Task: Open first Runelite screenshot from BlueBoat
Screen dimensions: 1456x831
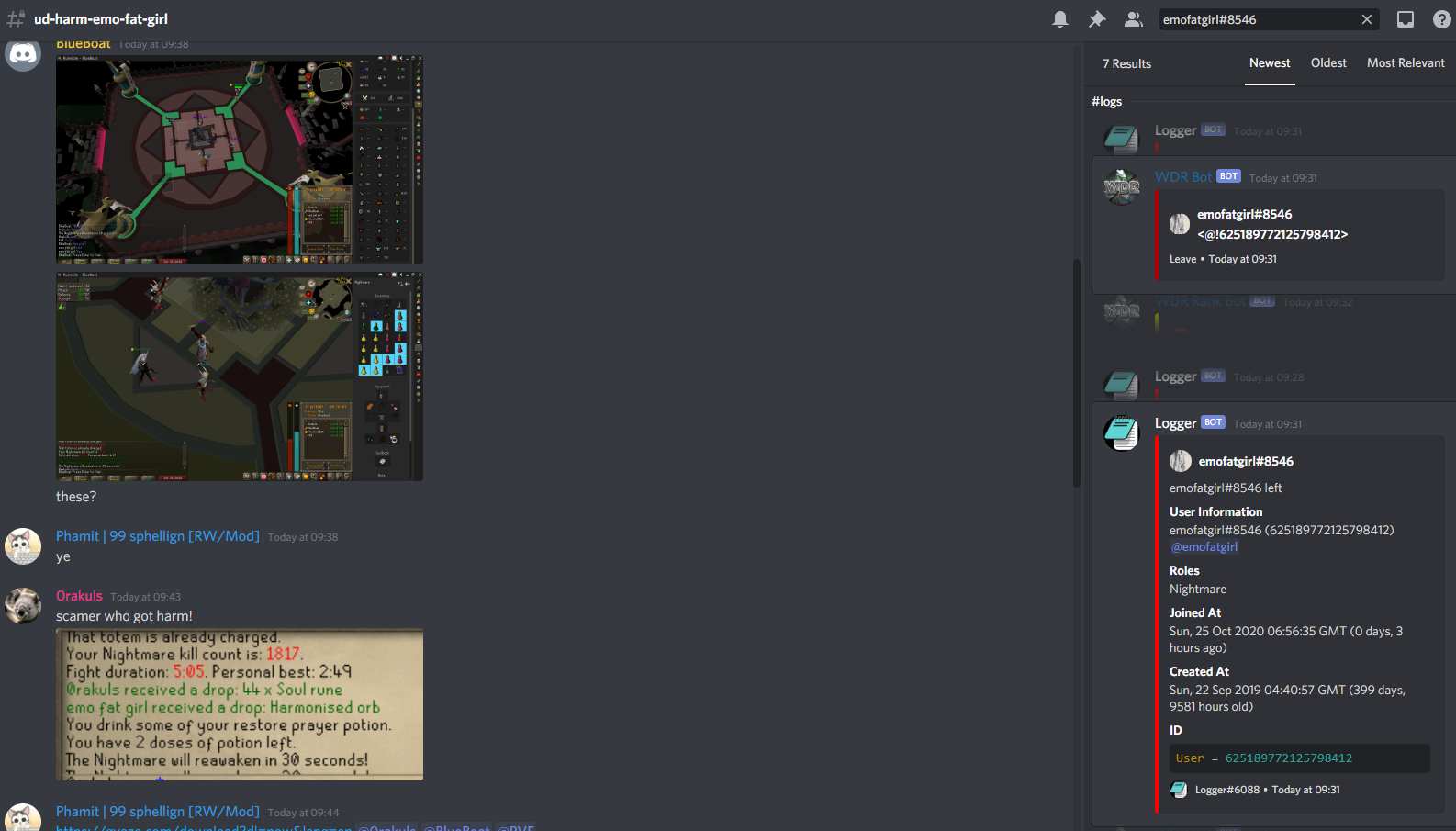Action: (240, 159)
